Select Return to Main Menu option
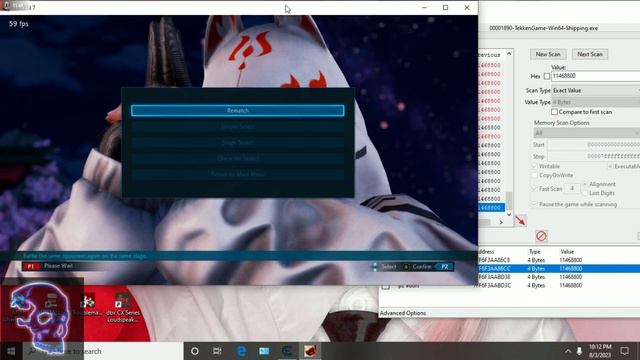The height and width of the screenshot is (360, 640). click(x=238, y=174)
